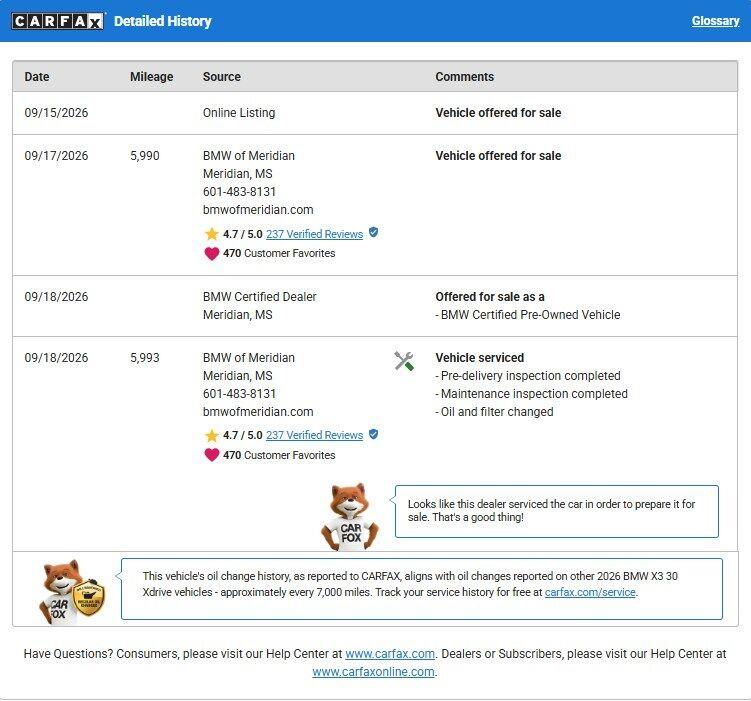Click the dealer serviced the car speech bubble
This screenshot has width=751, height=701.
coord(557,511)
